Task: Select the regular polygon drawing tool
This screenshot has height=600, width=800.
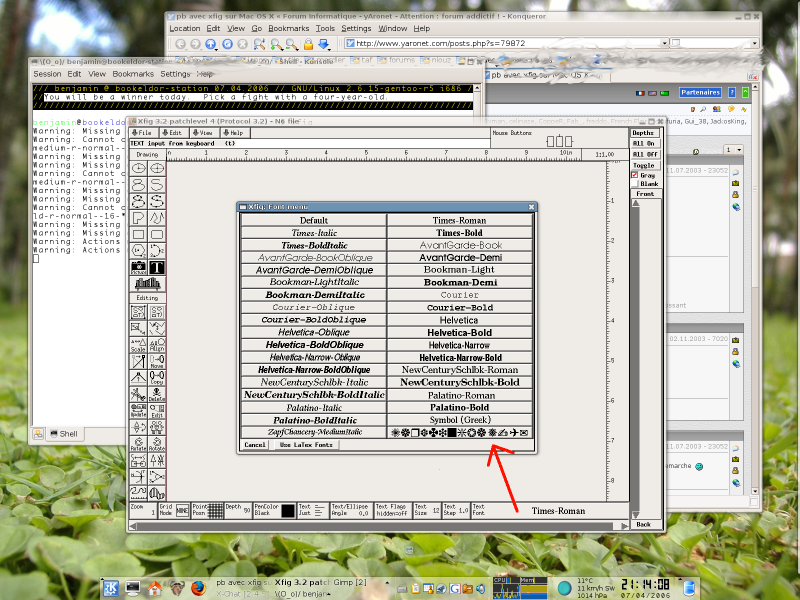Action: point(138,251)
